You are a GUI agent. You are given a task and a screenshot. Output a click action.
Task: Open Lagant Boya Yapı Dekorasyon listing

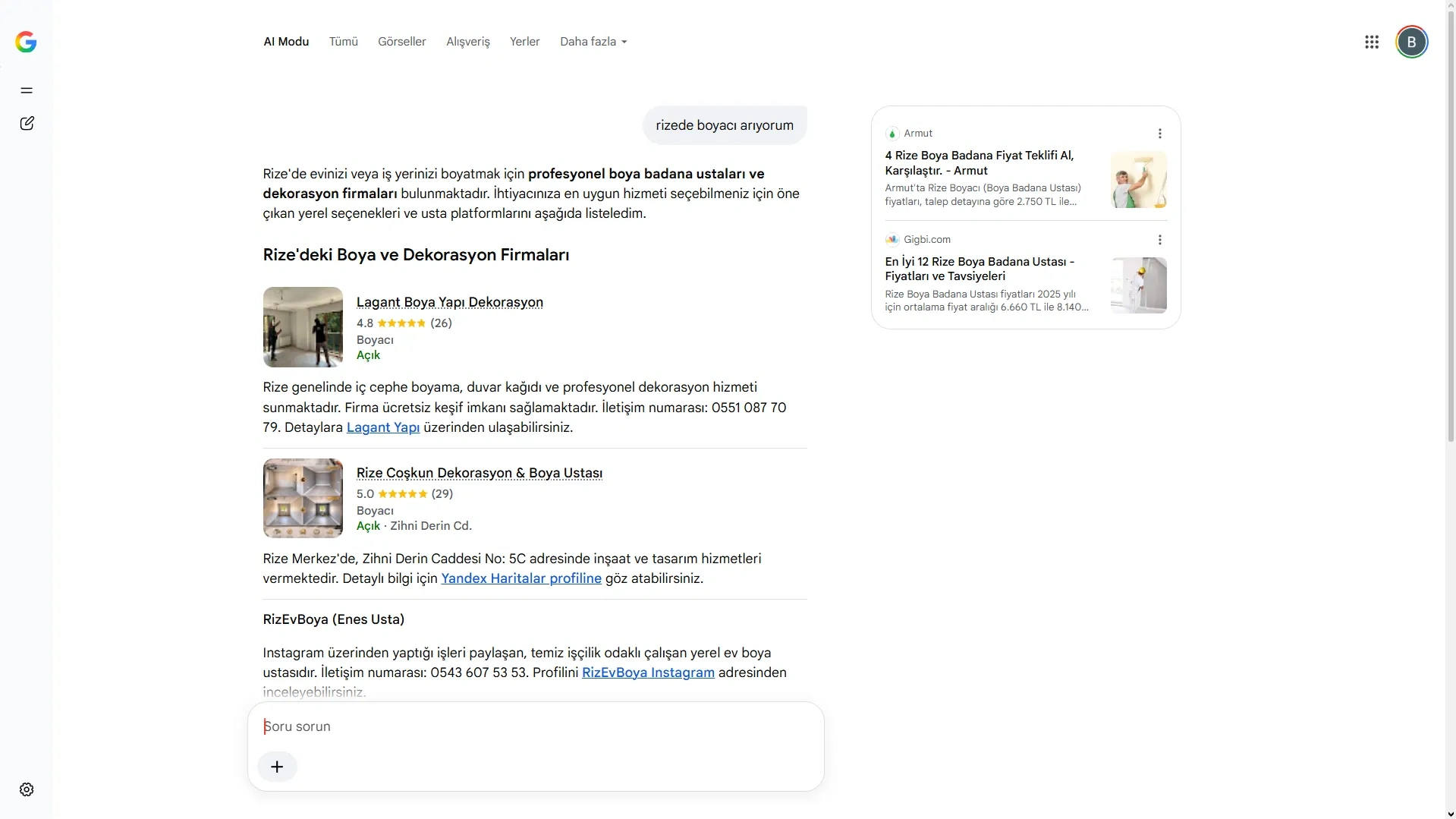[450, 302]
